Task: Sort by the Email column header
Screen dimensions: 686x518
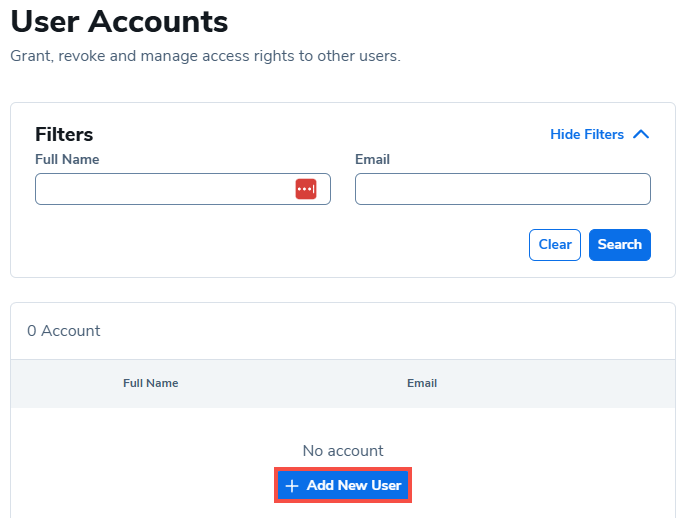Action: pyautogui.click(x=421, y=383)
